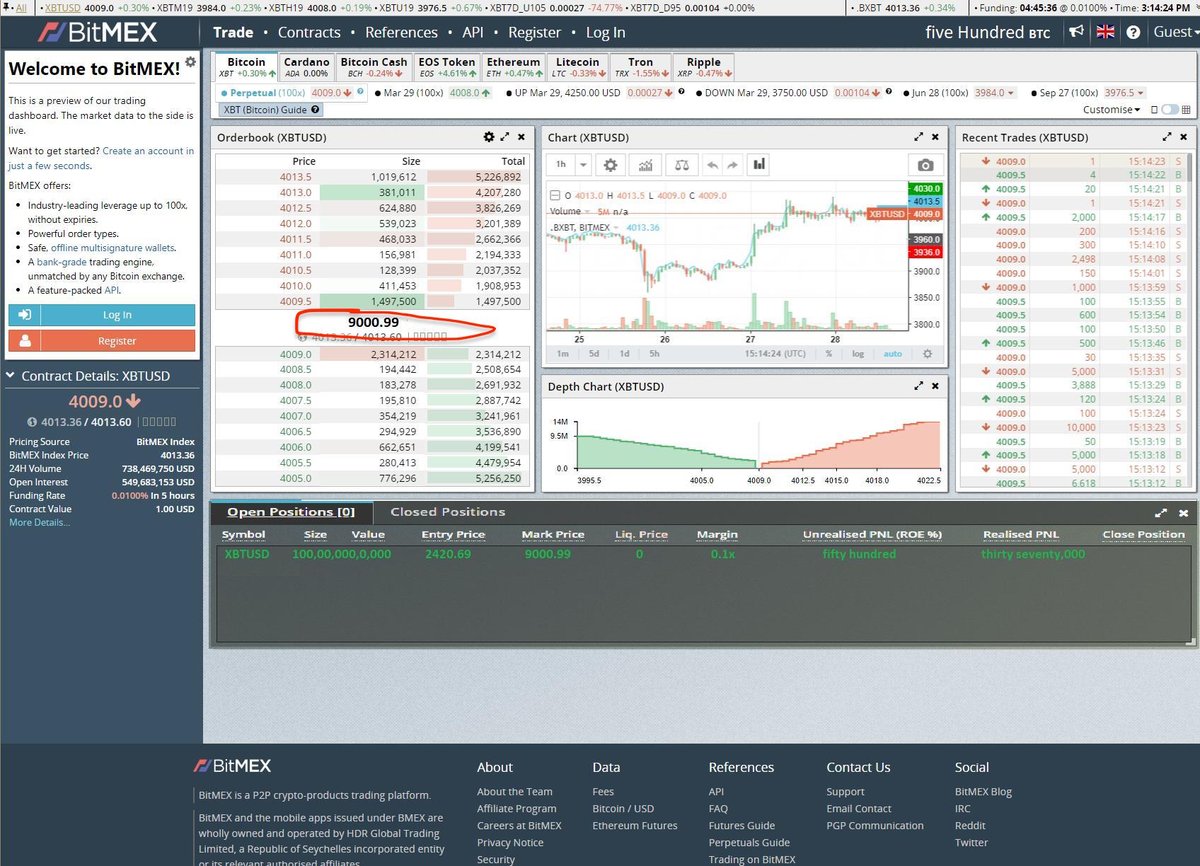Change language via UK flag icon
The width and height of the screenshot is (1200, 866).
pyautogui.click(x=1105, y=32)
